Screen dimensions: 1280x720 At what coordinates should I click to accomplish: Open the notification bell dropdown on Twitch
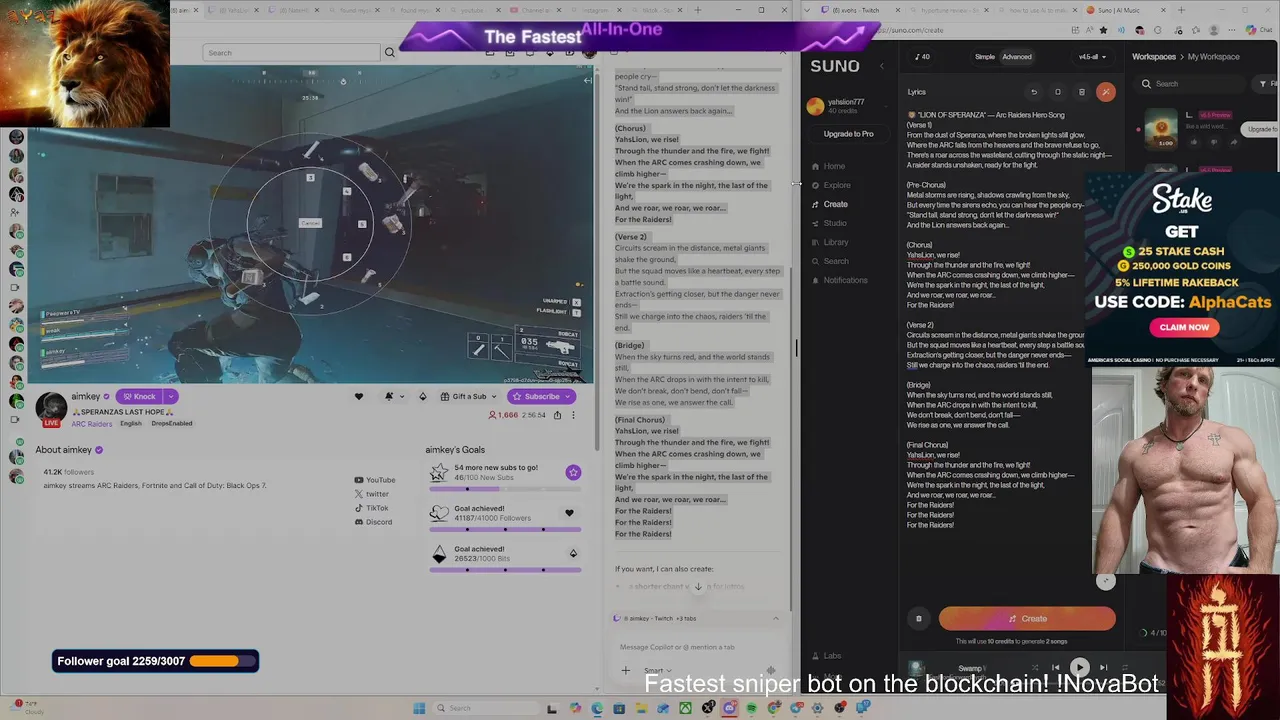[393, 397]
